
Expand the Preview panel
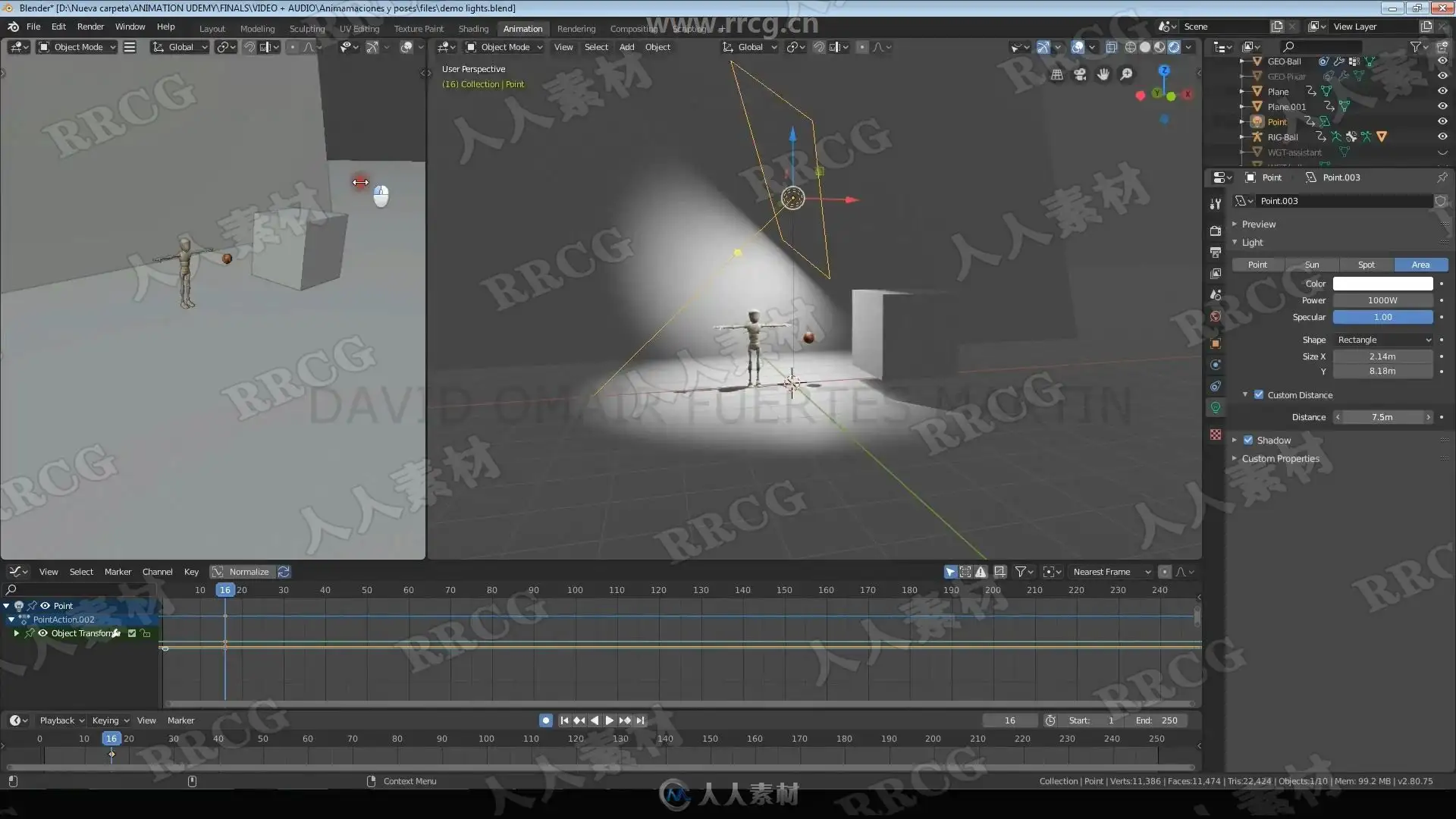tap(1259, 224)
